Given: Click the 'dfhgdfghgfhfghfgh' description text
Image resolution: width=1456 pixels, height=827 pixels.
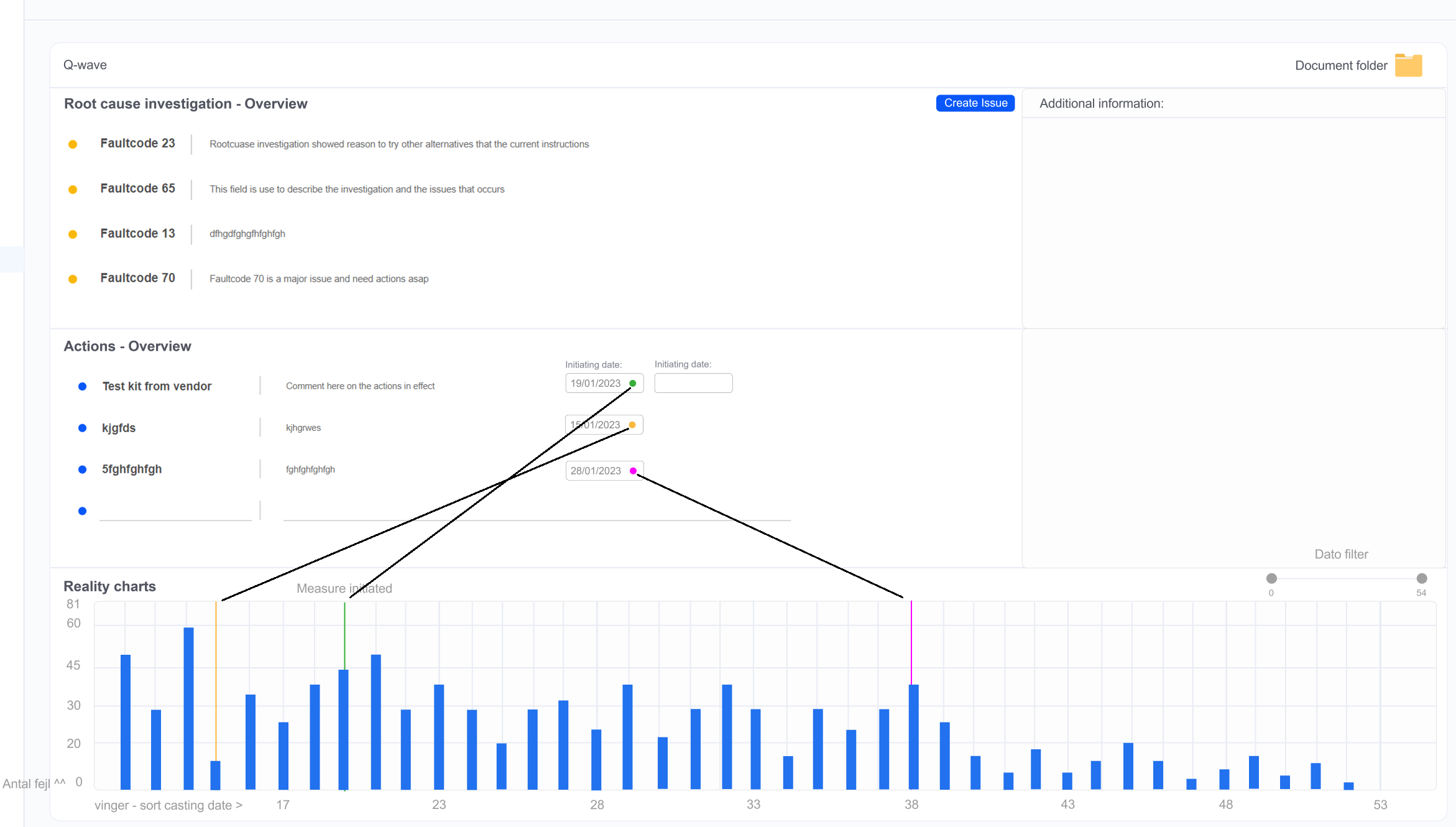Looking at the screenshot, I should (x=247, y=234).
